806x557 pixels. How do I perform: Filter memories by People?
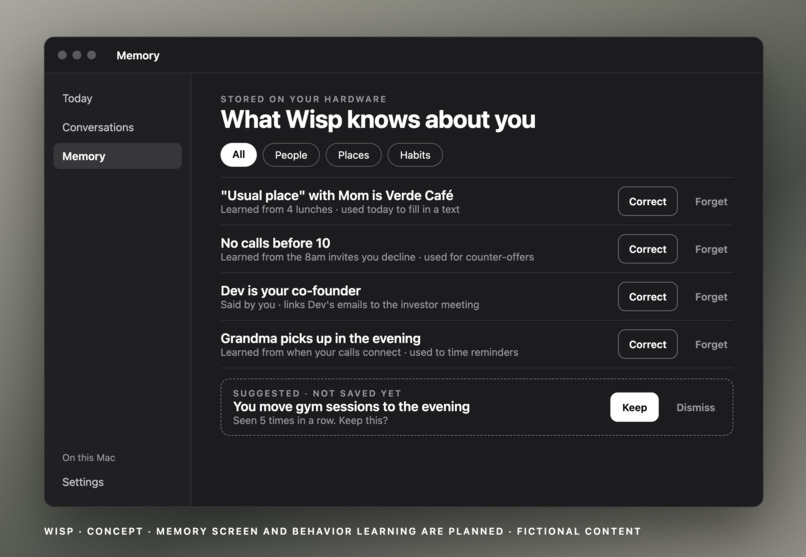click(291, 155)
